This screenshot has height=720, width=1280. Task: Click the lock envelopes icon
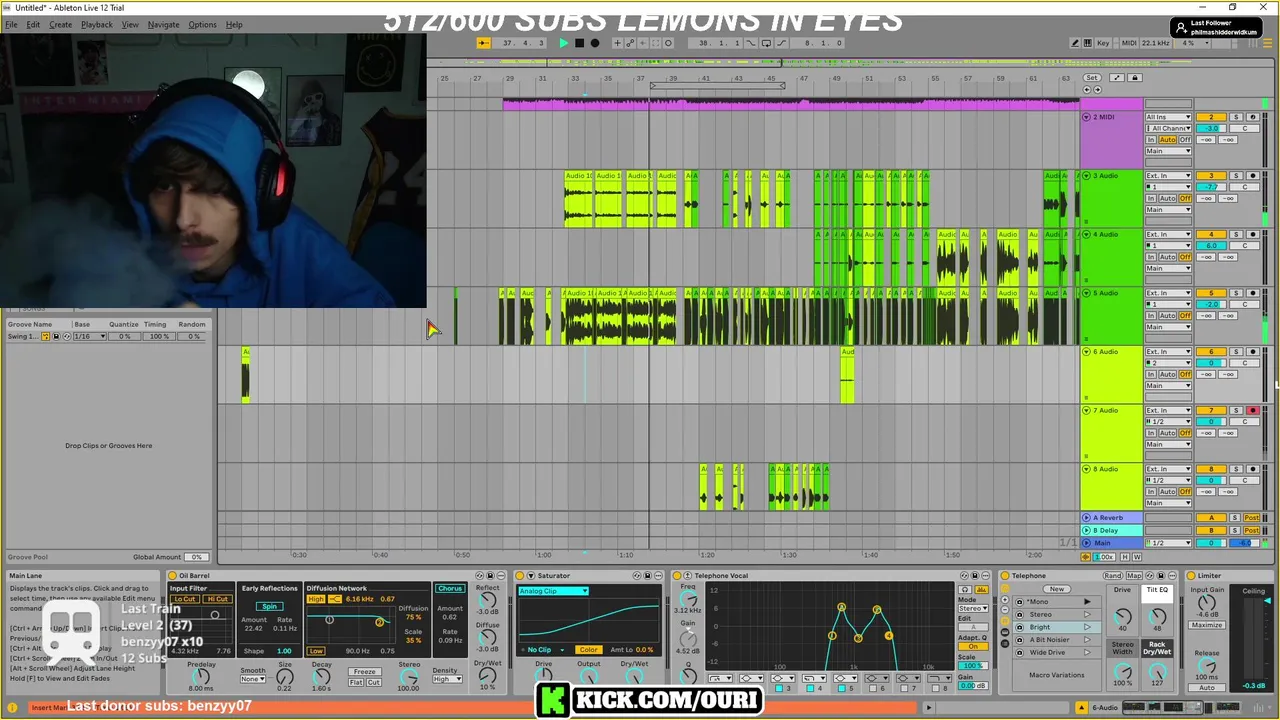(x=1135, y=78)
